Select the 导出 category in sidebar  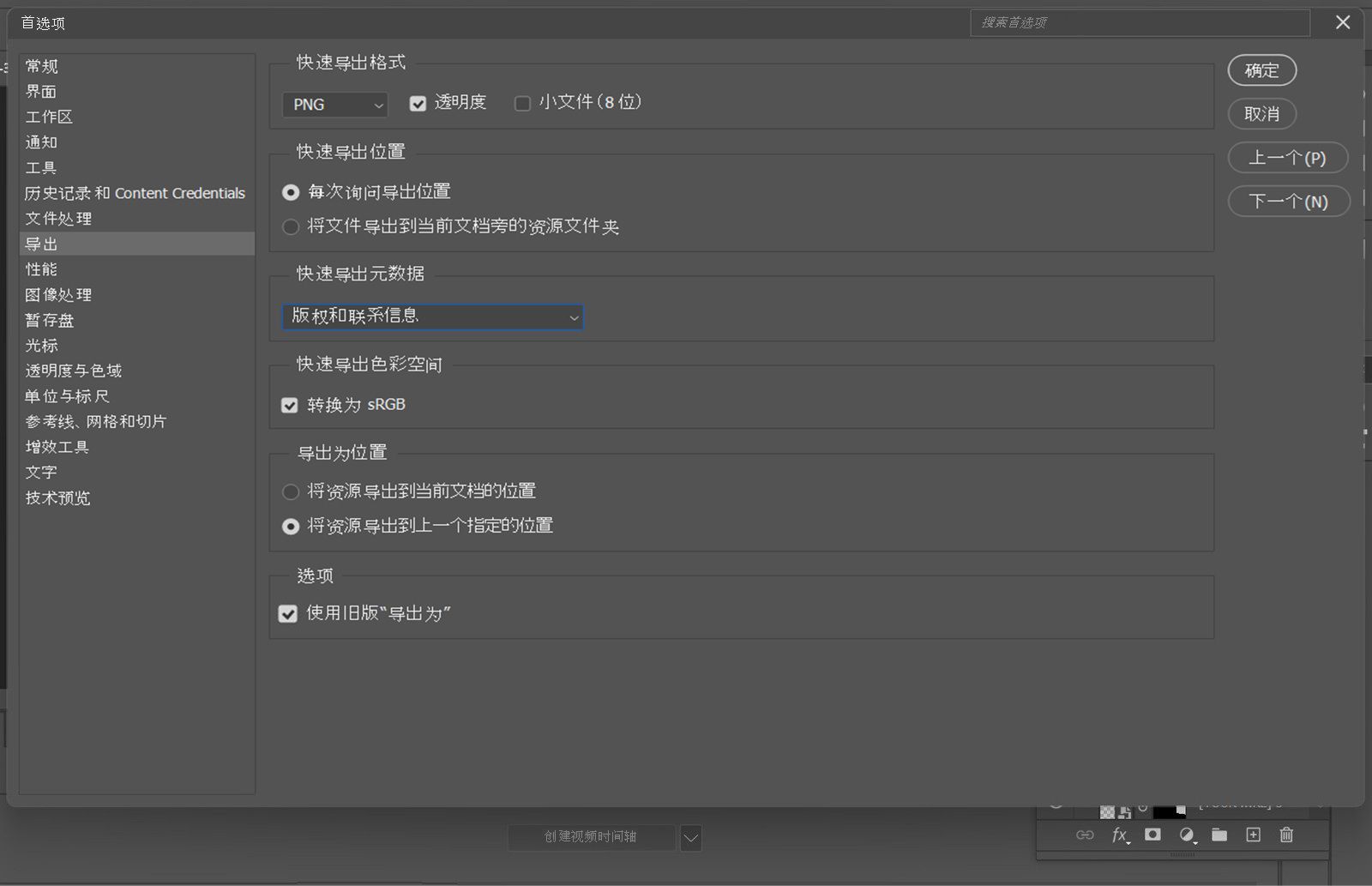(x=137, y=244)
